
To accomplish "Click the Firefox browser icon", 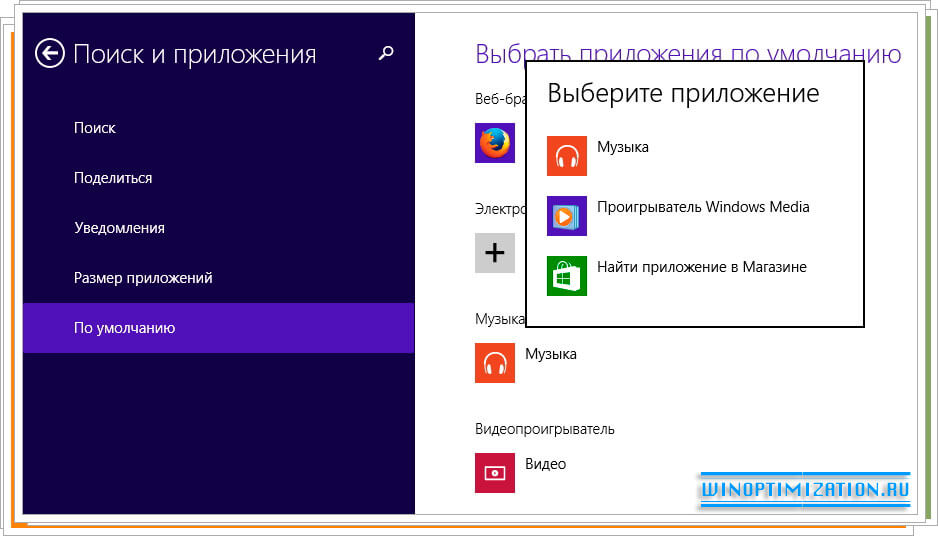I will pyautogui.click(x=495, y=143).
